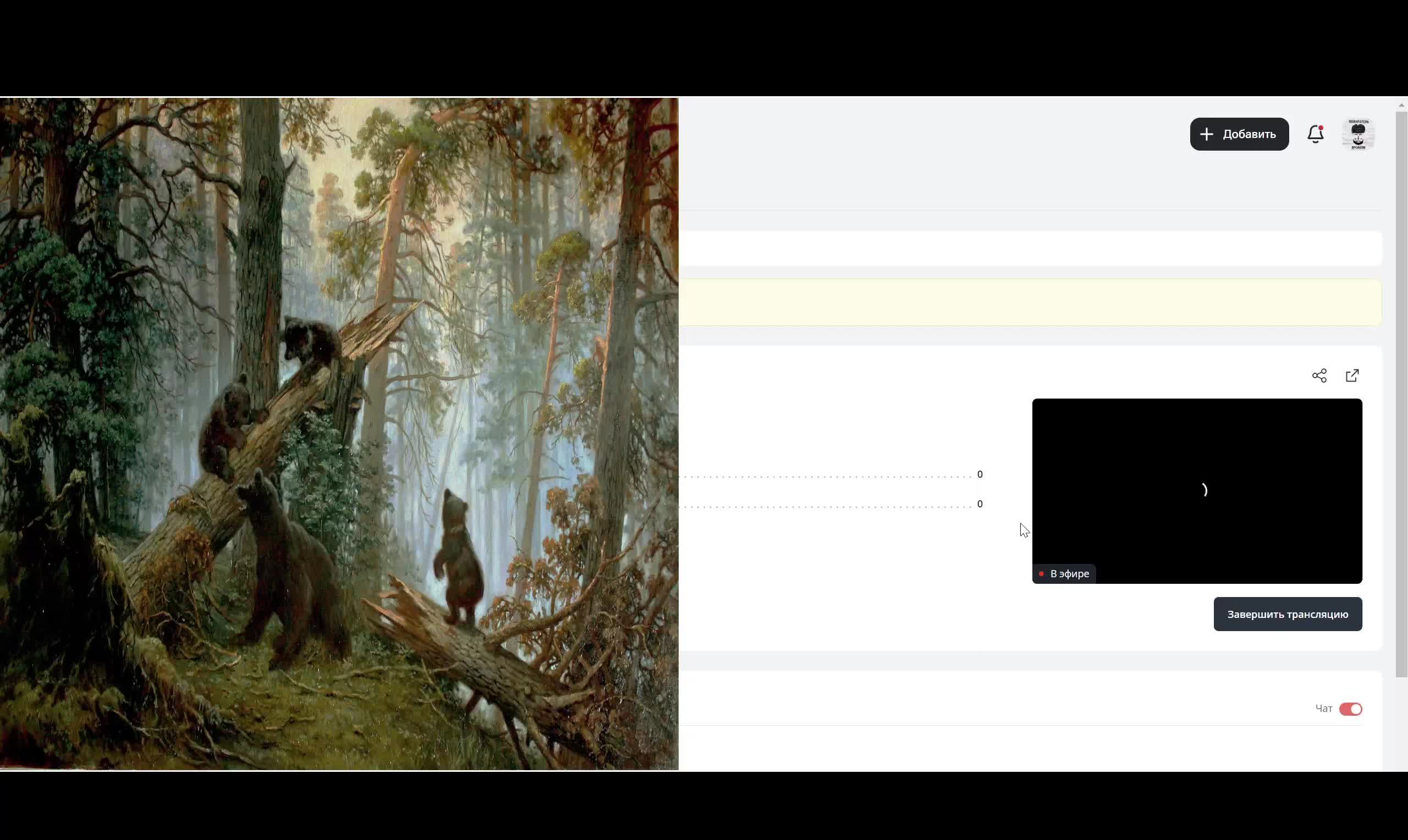The image size is (1408, 840).
Task: Click the Чат label text
Action: pos(1323,709)
